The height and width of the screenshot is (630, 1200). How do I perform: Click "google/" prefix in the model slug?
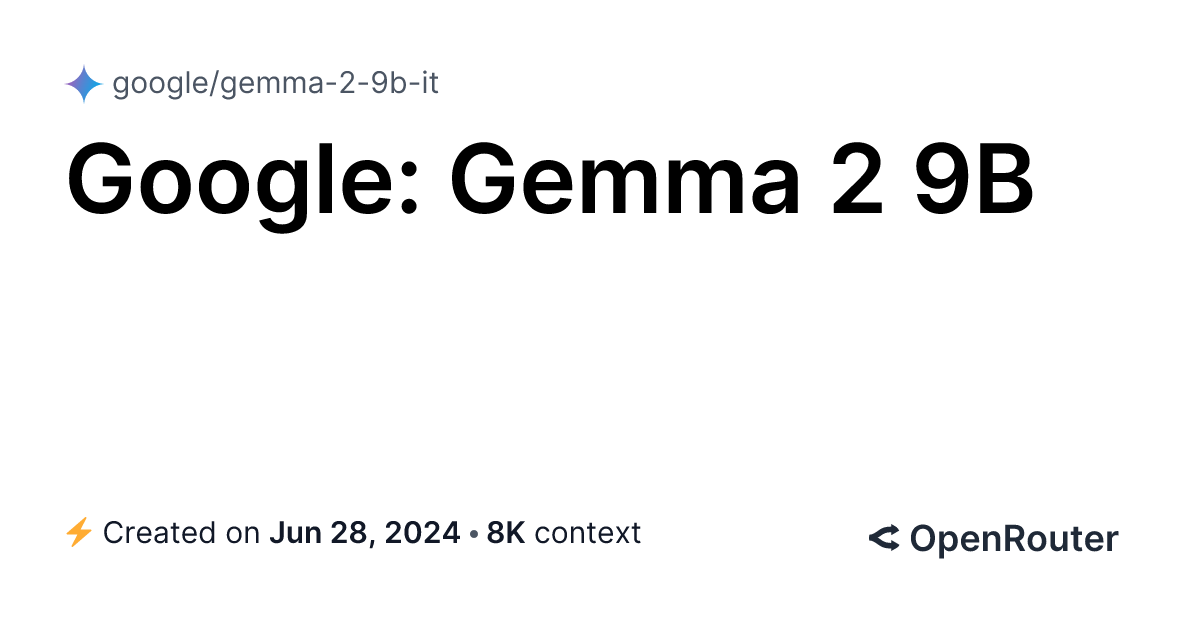click(164, 84)
